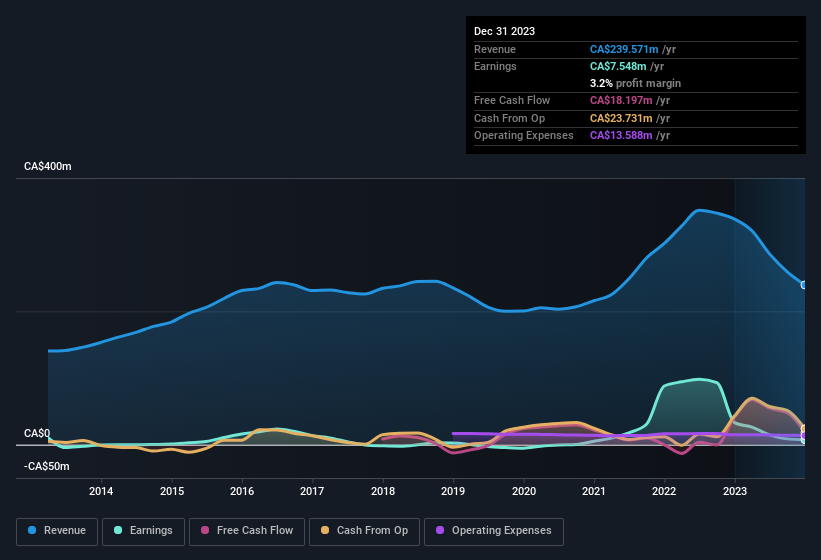The image size is (821, 560).
Task: Click the Earnings row label in tooltip
Action: click(495, 66)
